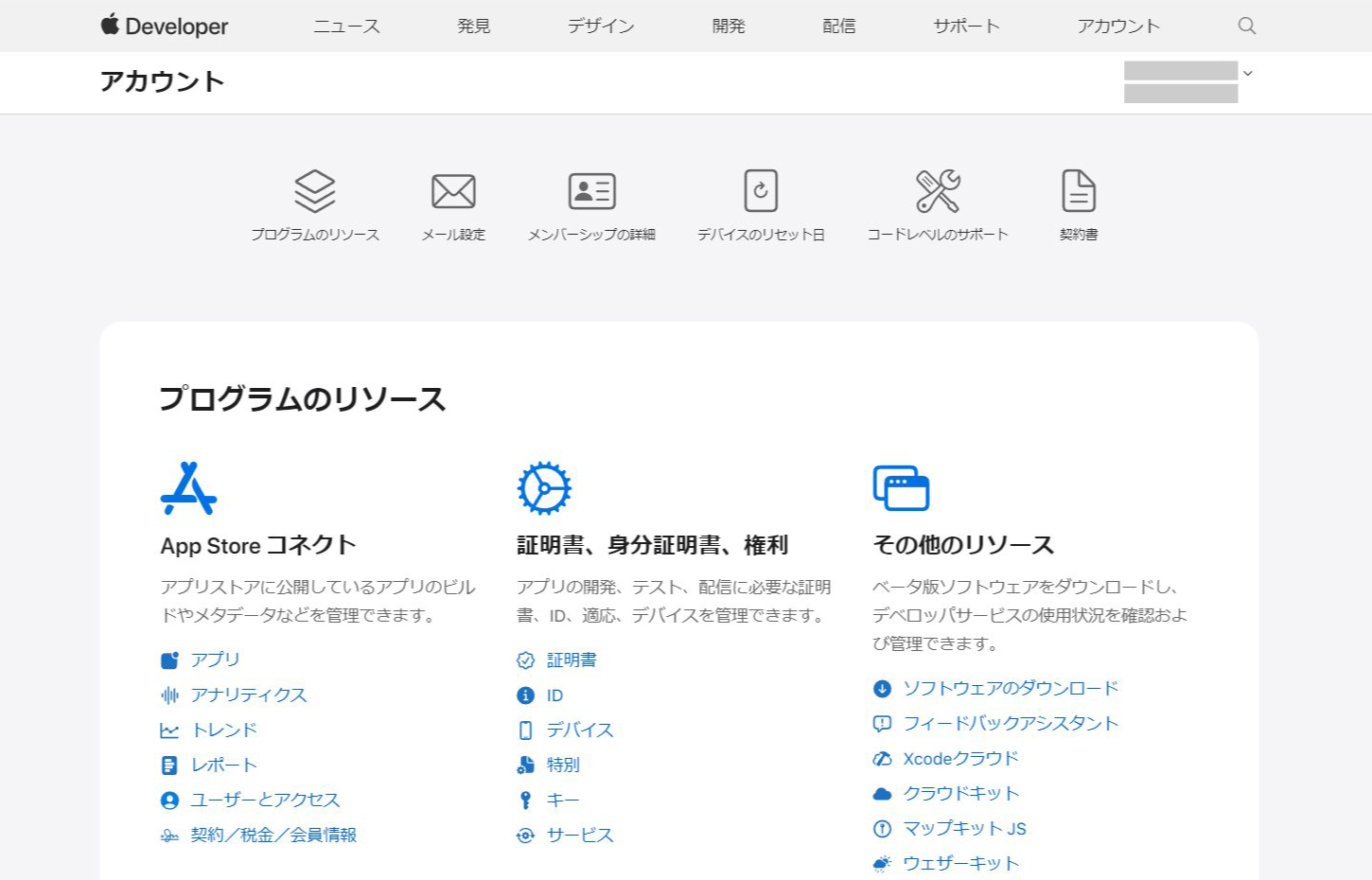Open コードレベルのサポート tools icon

(x=938, y=191)
